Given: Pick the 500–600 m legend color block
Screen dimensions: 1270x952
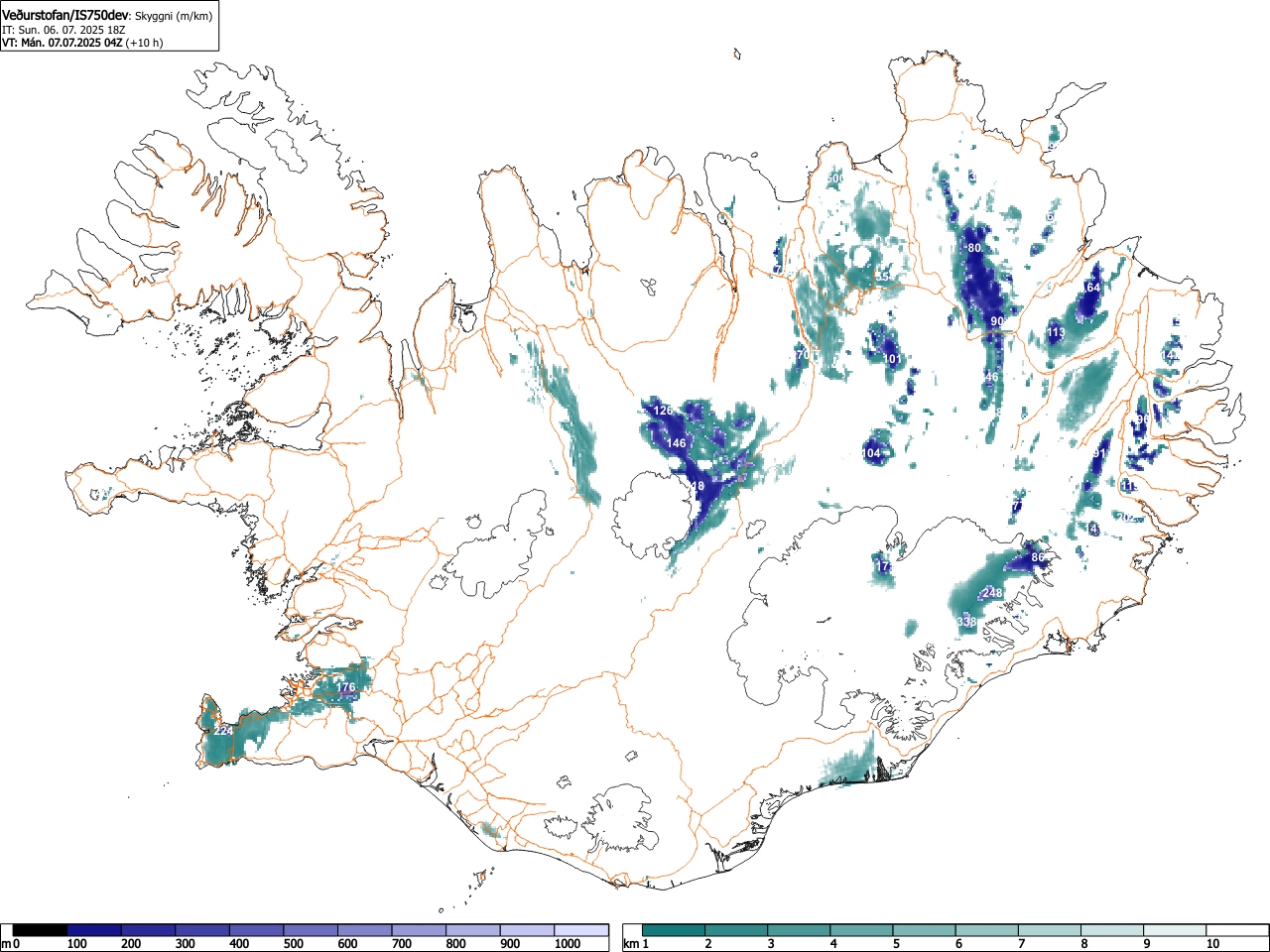Looking at the screenshot, I should pos(311,930).
